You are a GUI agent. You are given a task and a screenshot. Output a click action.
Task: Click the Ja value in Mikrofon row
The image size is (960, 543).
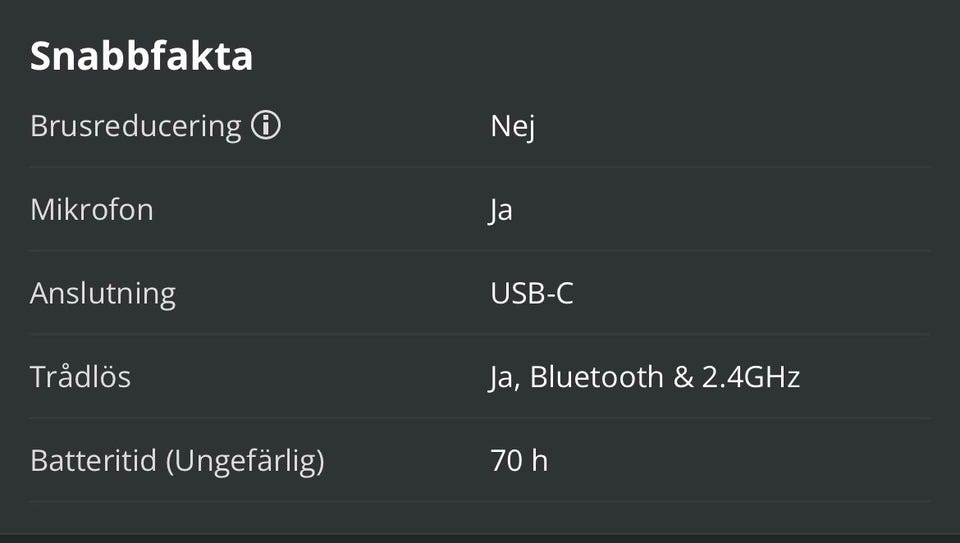[x=501, y=211]
